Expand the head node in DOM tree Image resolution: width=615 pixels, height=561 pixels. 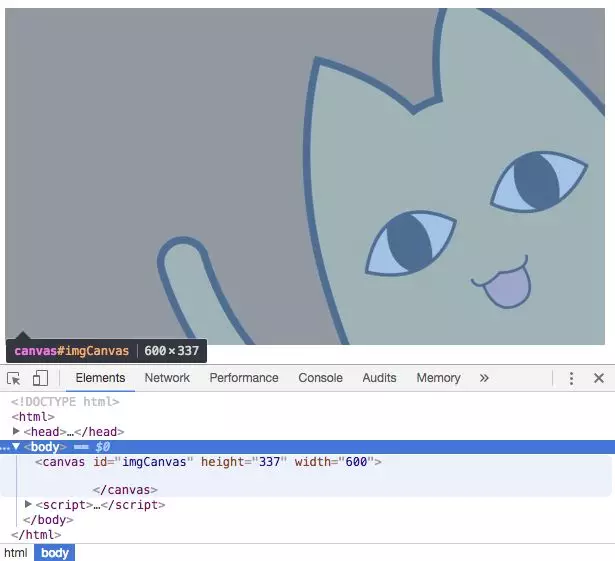tap(16, 431)
